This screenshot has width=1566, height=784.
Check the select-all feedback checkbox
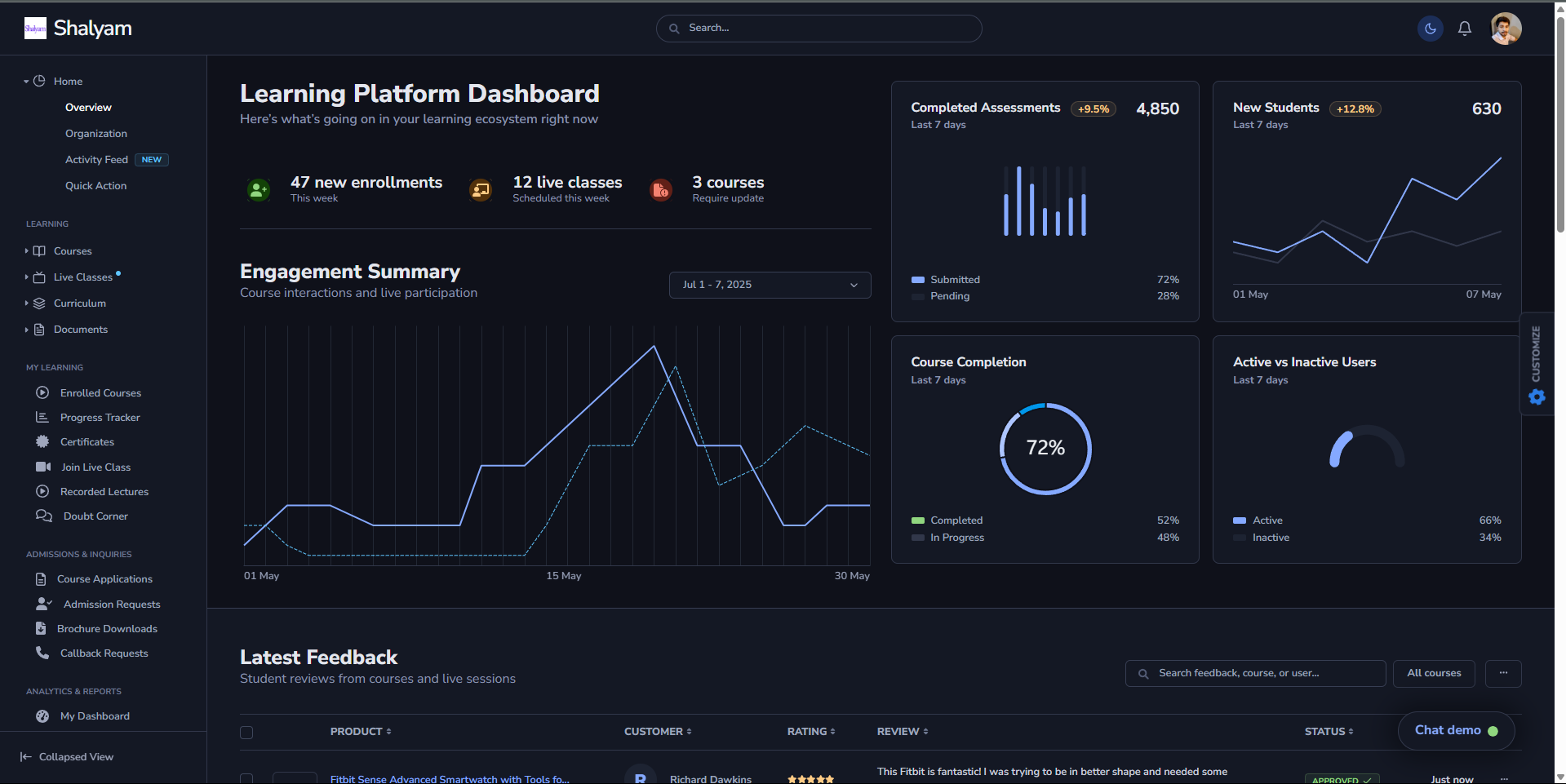coord(246,732)
